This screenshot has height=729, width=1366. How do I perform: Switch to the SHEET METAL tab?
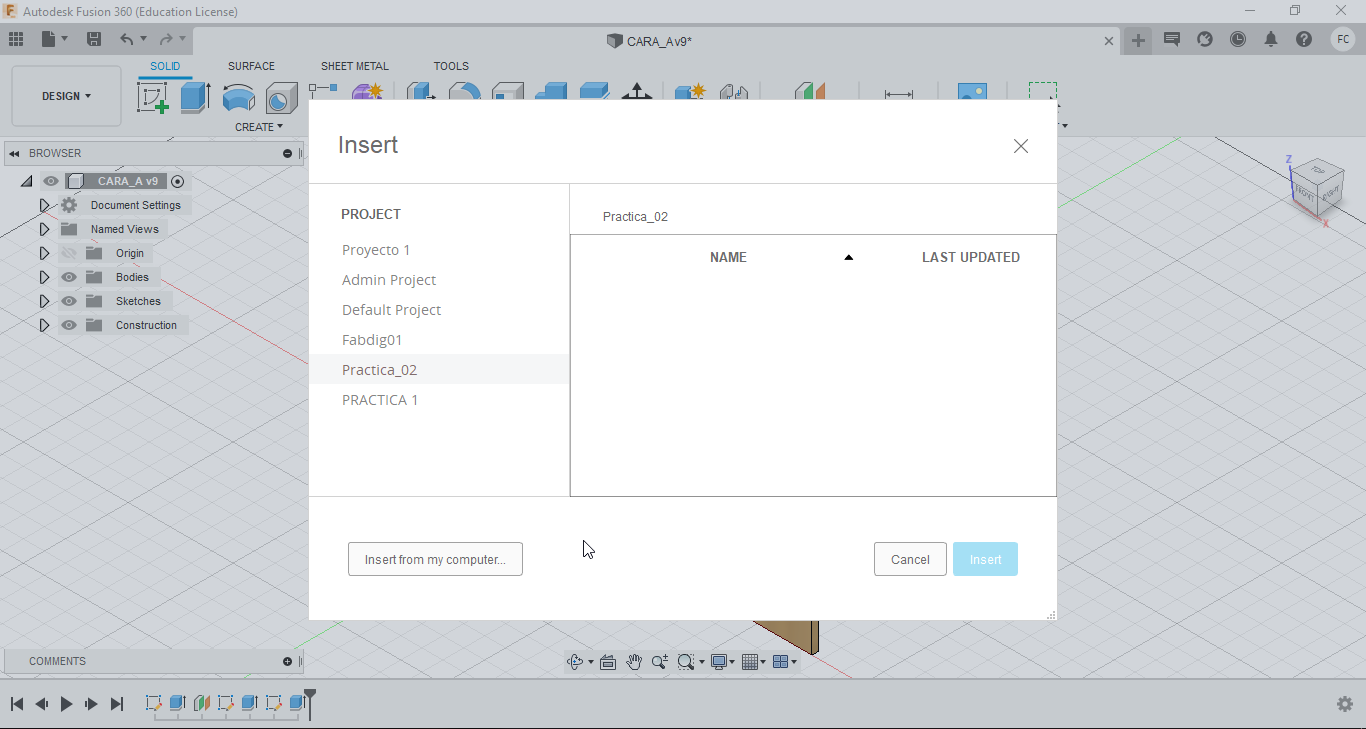click(354, 66)
